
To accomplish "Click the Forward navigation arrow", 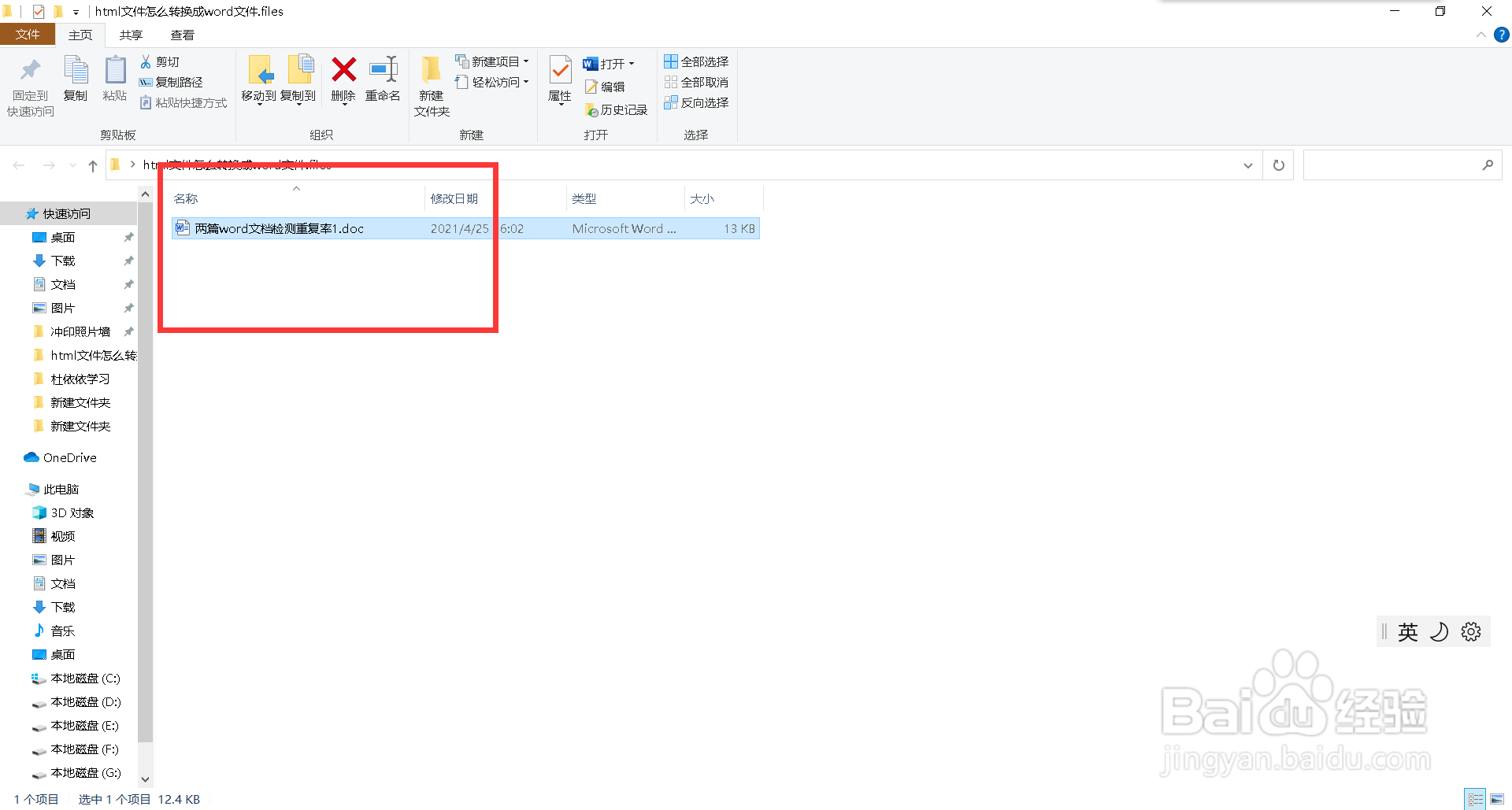I will pyautogui.click(x=49, y=165).
